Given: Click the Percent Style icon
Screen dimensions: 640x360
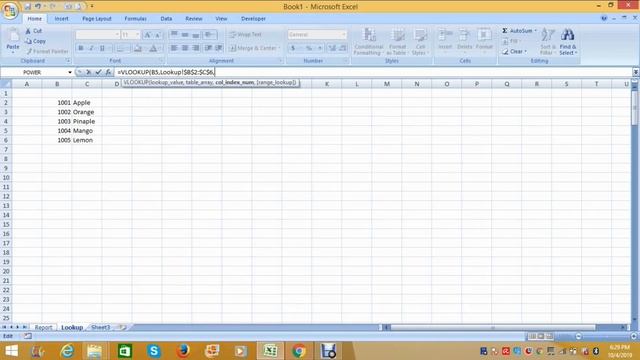Looking at the screenshot, I should click(309, 48).
